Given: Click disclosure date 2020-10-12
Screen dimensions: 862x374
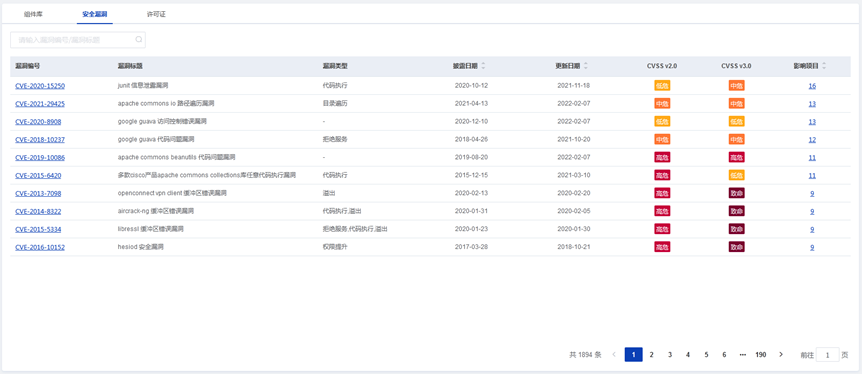Looking at the screenshot, I should click(x=472, y=86).
